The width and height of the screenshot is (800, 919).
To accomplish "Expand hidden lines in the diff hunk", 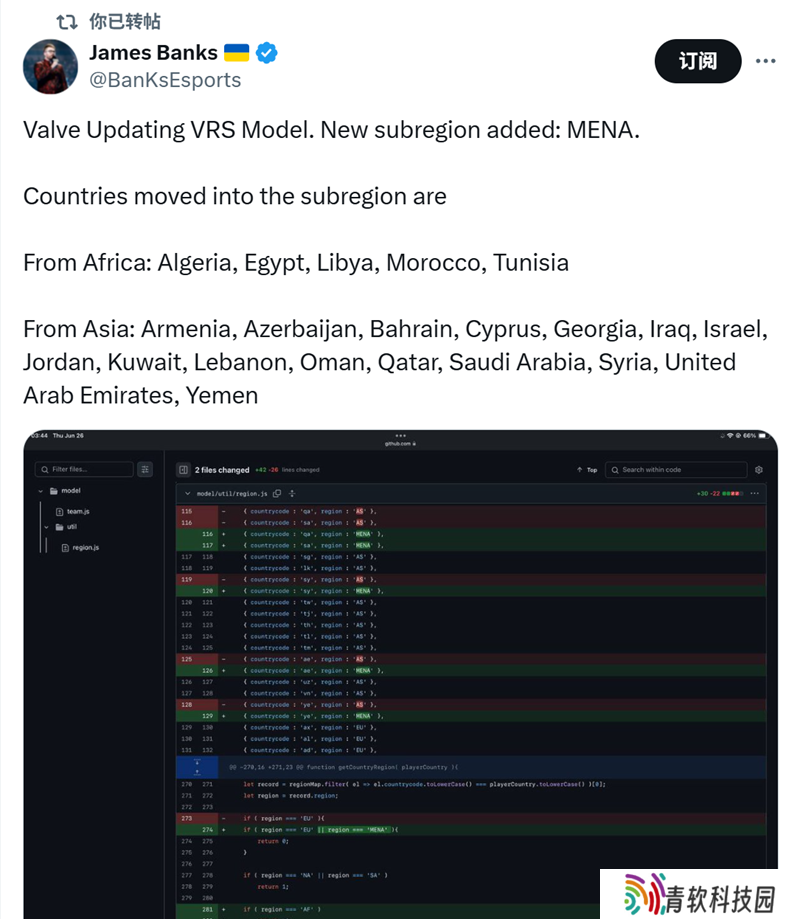I will pyautogui.click(x=198, y=767).
